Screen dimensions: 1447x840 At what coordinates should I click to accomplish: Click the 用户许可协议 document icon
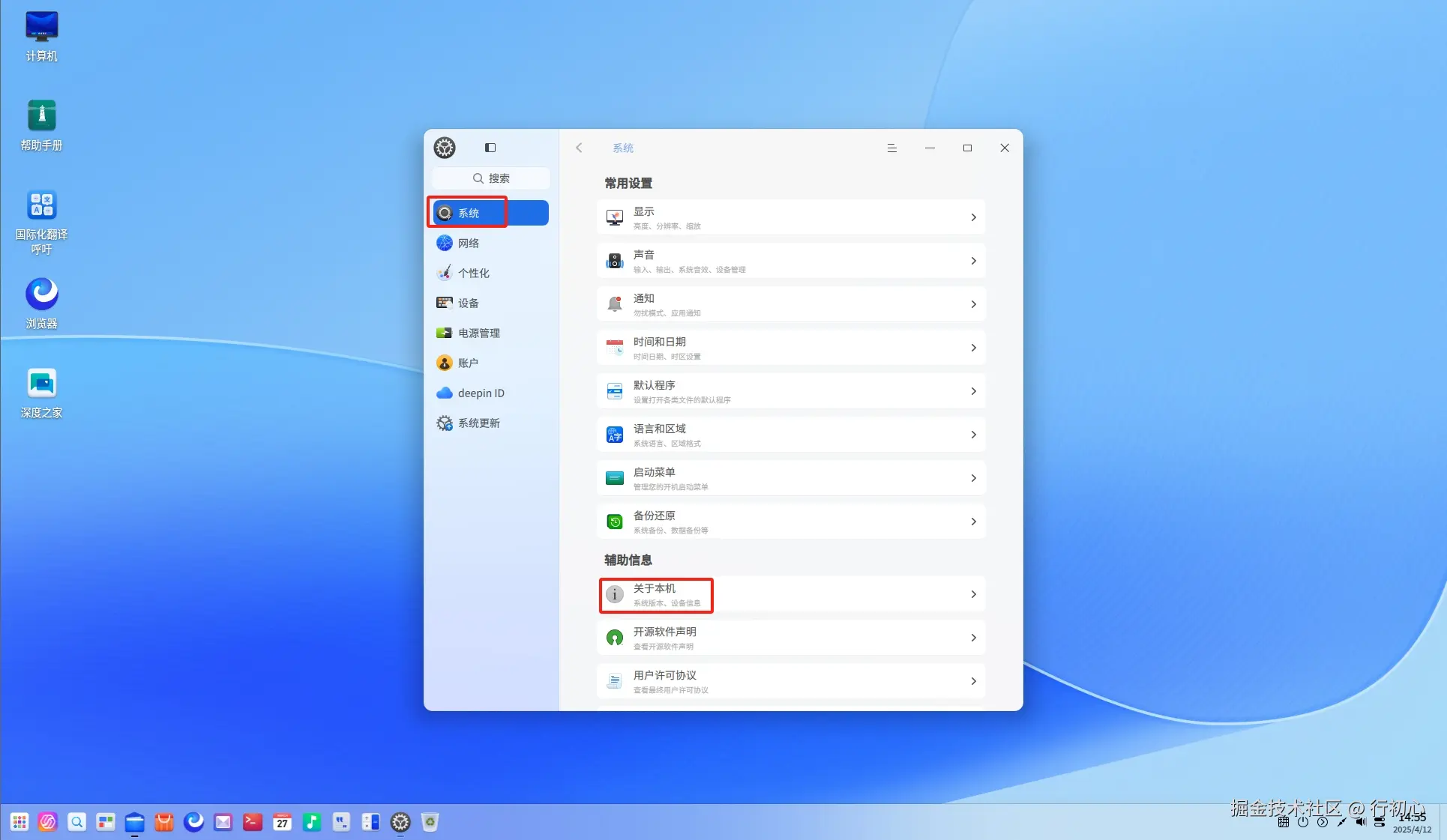point(615,681)
